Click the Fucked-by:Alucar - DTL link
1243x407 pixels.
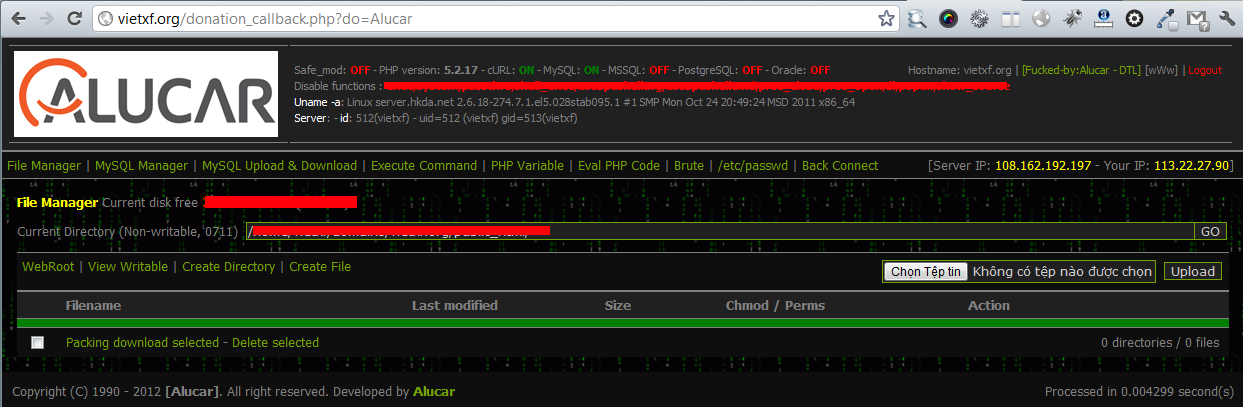pyautogui.click(x=1081, y=71)
